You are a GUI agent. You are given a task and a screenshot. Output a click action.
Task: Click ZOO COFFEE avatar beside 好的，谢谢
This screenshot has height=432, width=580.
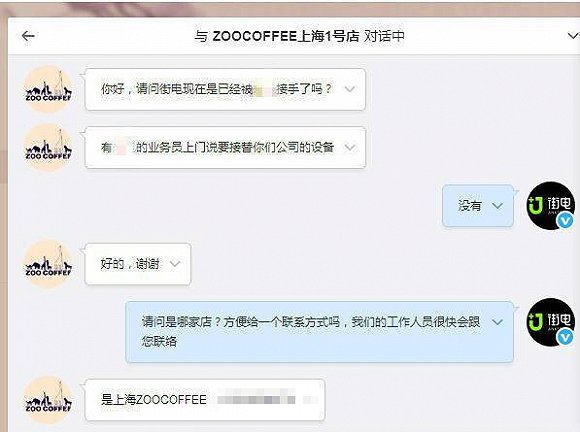pos(48,264)
